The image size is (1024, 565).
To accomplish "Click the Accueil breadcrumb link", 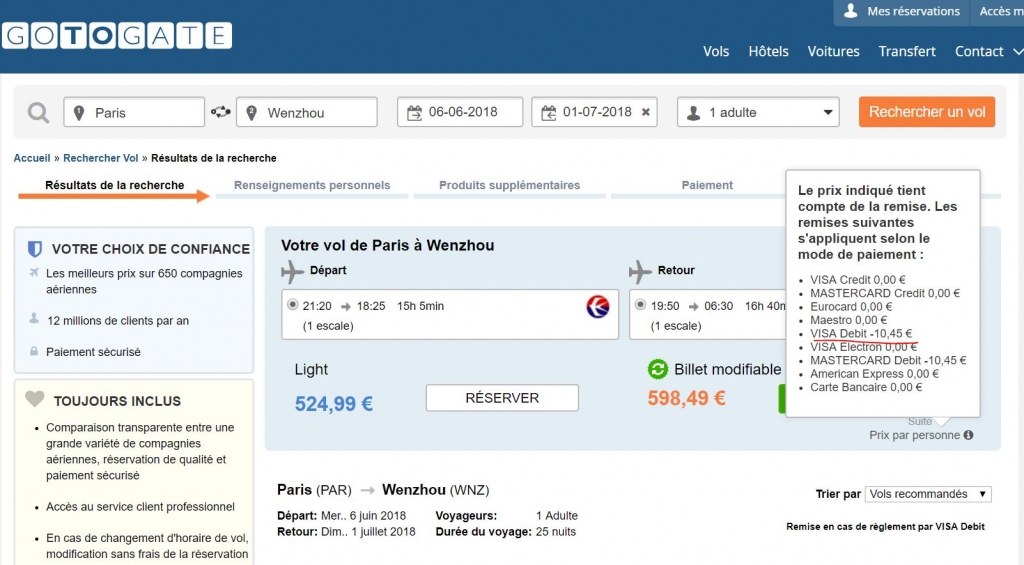I will point(32,158).
